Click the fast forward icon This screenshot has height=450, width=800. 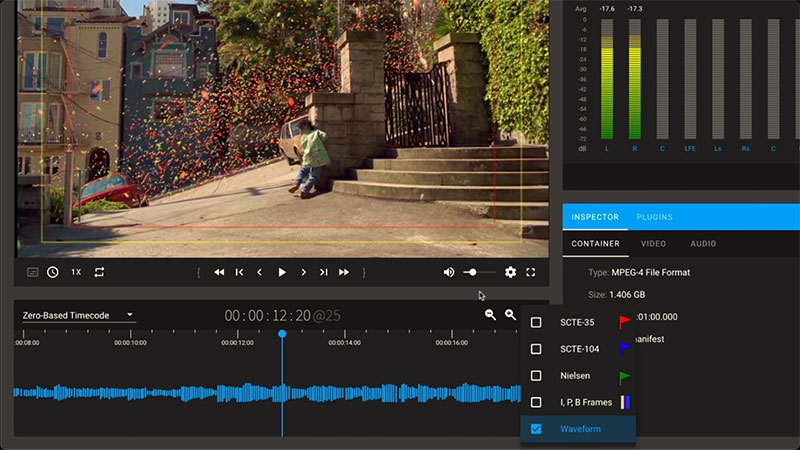(x=344, y=272)
